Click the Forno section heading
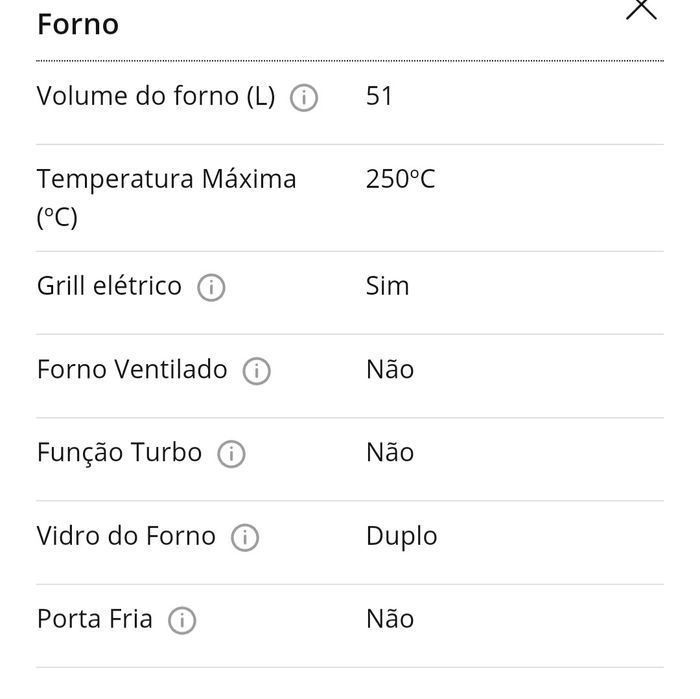Viewport: 700px width, 699px height. tap(78, 24)
